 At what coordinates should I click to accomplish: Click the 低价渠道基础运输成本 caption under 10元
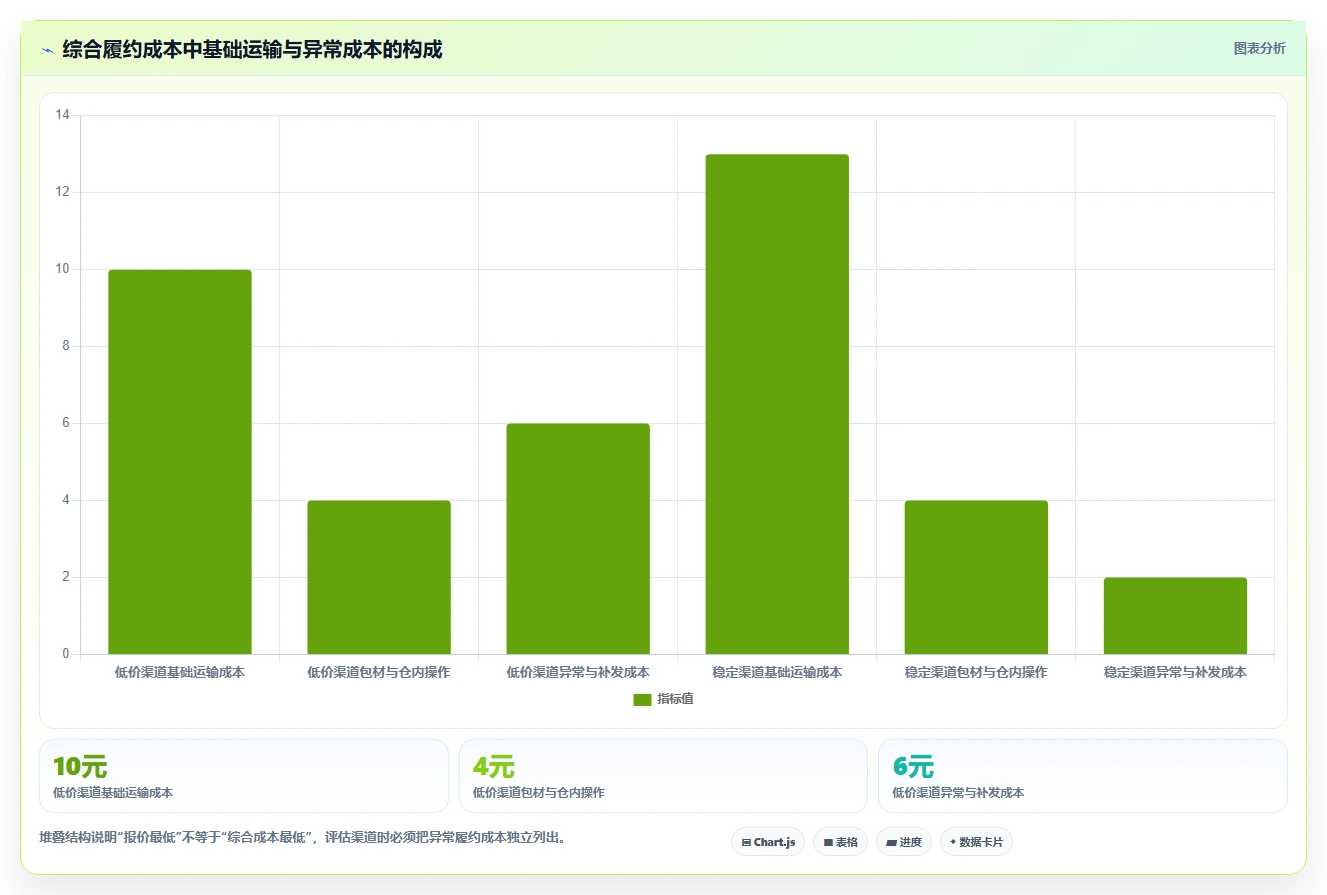tap(113, 793)
